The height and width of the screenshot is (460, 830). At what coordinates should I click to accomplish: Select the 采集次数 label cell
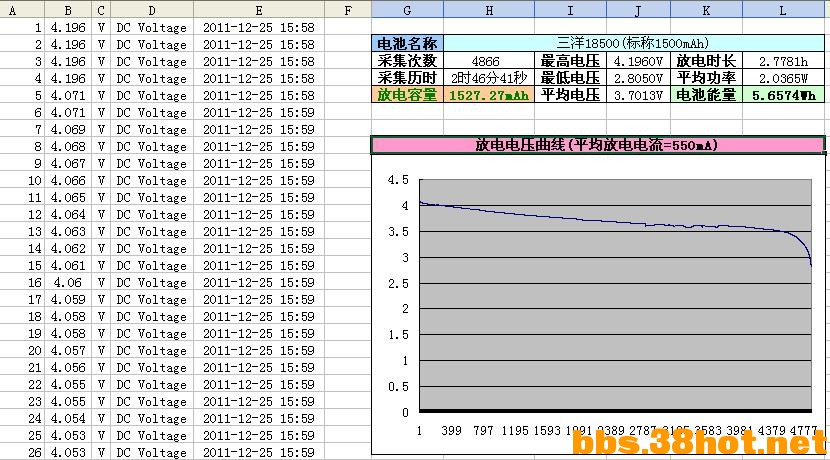[x=407, y=61]
